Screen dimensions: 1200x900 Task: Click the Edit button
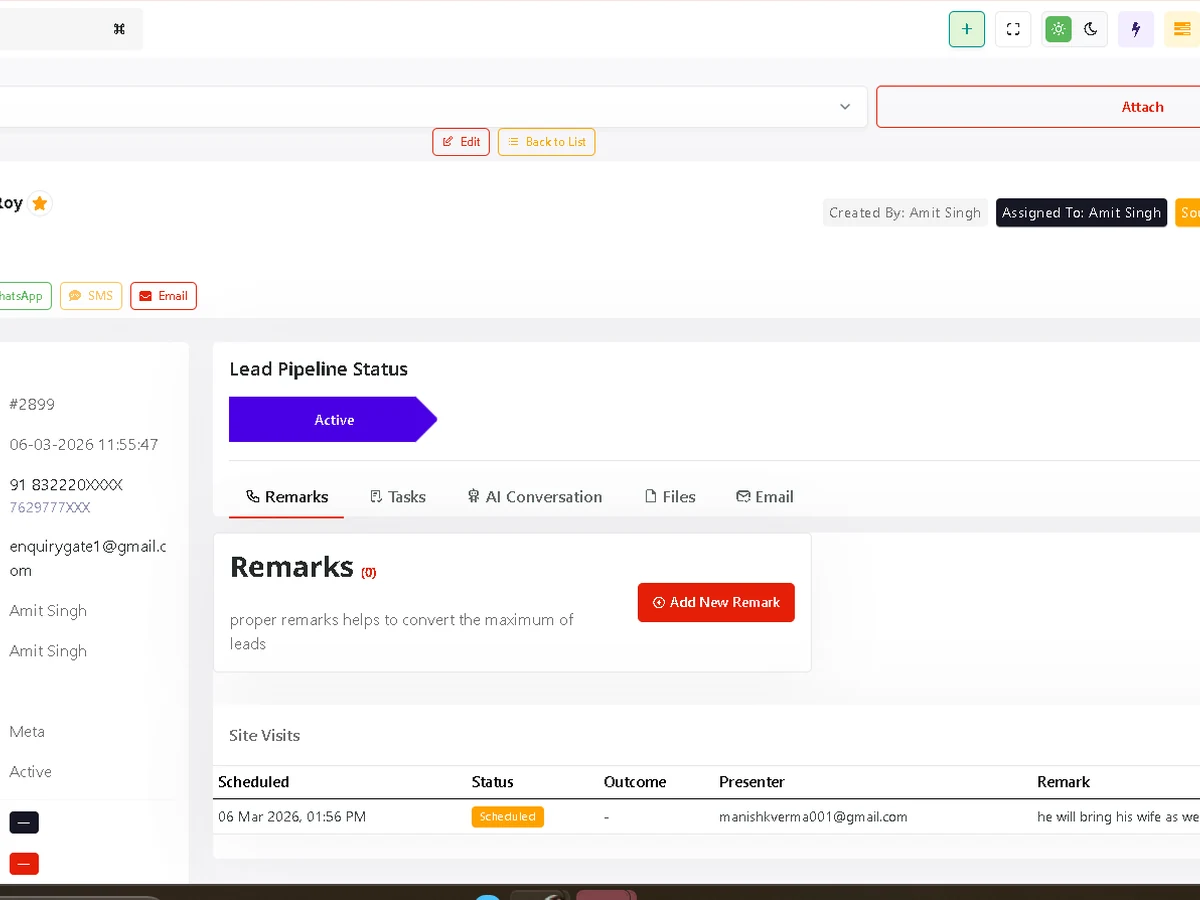(x=461, y=142)
